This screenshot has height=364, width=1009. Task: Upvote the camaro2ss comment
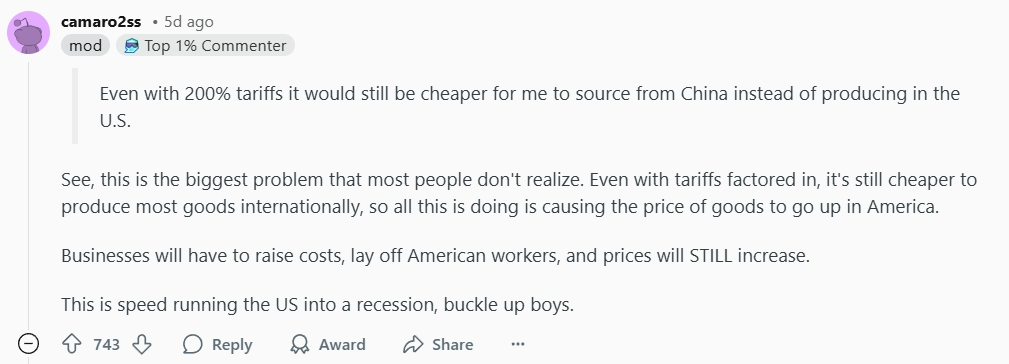coord(71,344)
